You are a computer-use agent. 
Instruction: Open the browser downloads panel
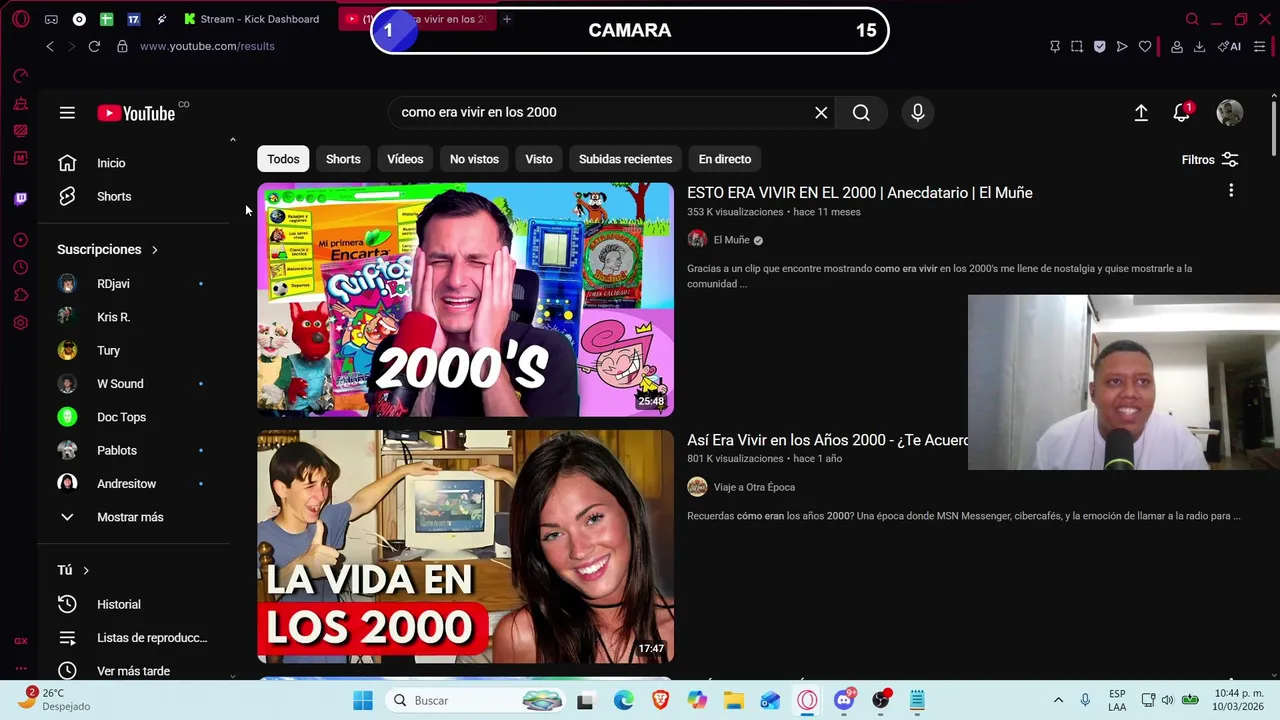(x=1199, y=46)
